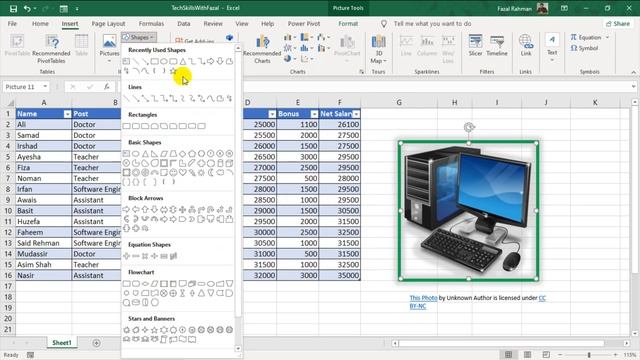640x360 pixels.
Task: Switch to the Formulas tab
Action: (151, 24)
